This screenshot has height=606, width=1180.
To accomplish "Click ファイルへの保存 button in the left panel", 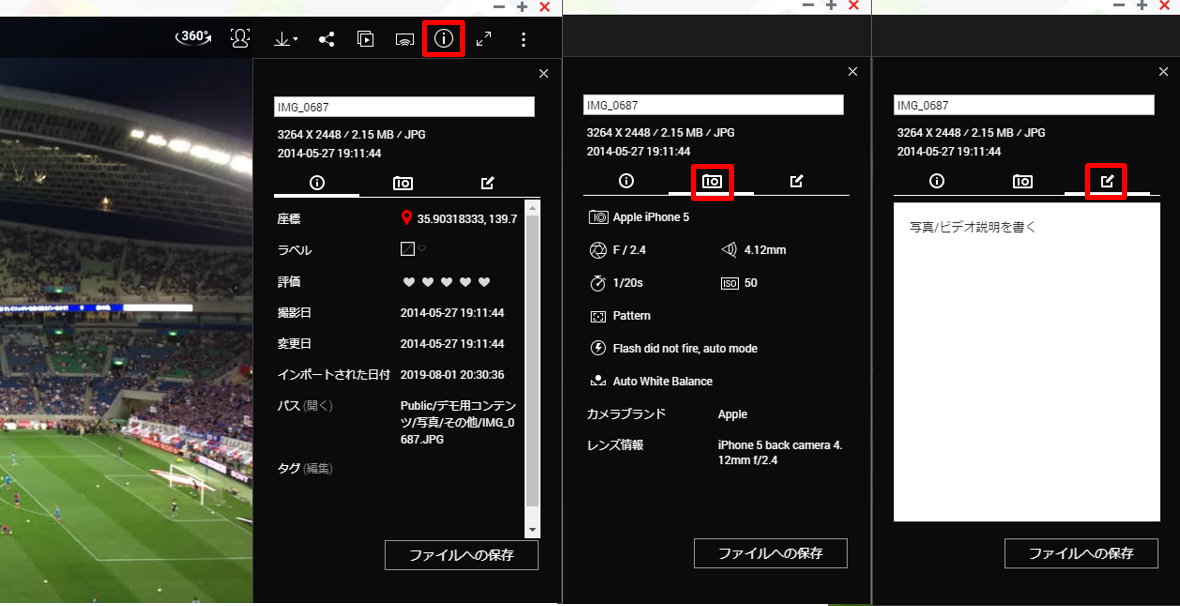I will tap(461, 555).
